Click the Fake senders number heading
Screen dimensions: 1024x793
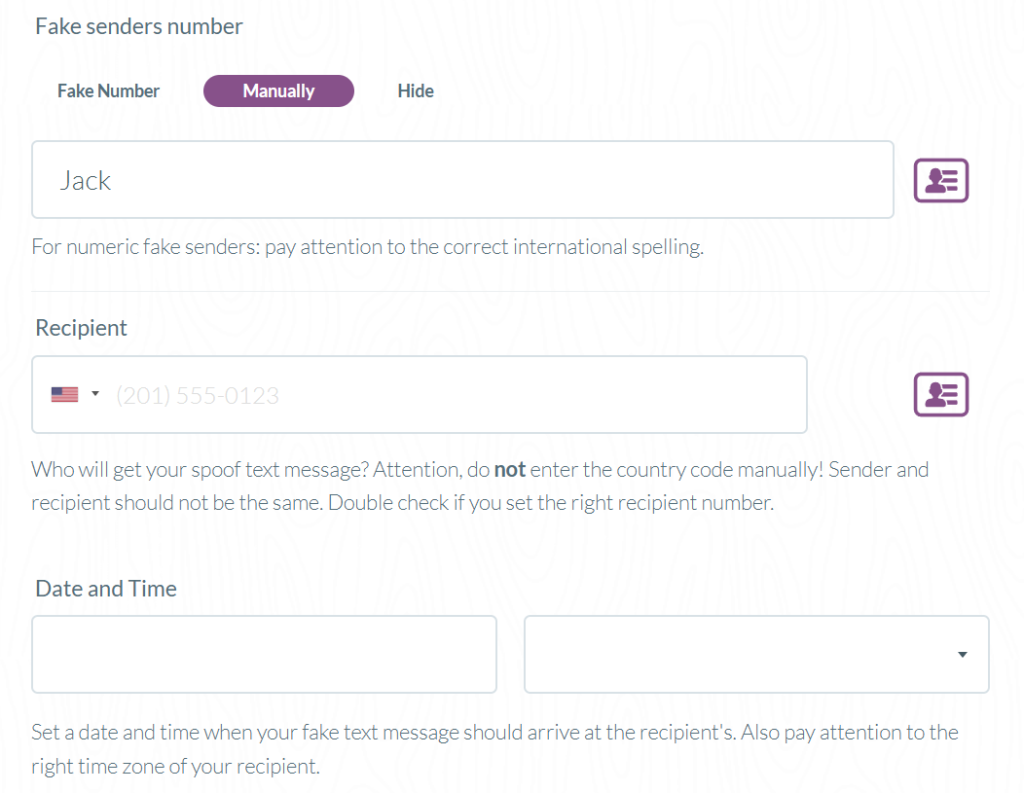click(x=139, y=27)
